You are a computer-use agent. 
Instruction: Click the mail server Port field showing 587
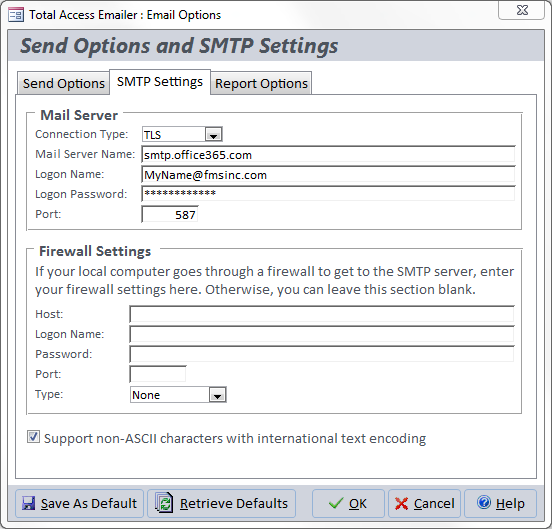170,214
